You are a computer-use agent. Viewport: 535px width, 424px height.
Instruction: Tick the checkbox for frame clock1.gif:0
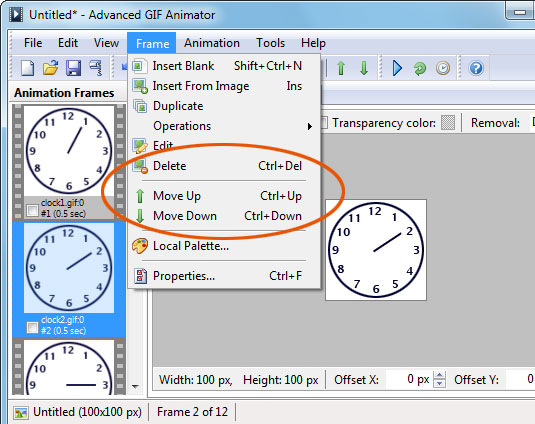[x=32, y=210]
